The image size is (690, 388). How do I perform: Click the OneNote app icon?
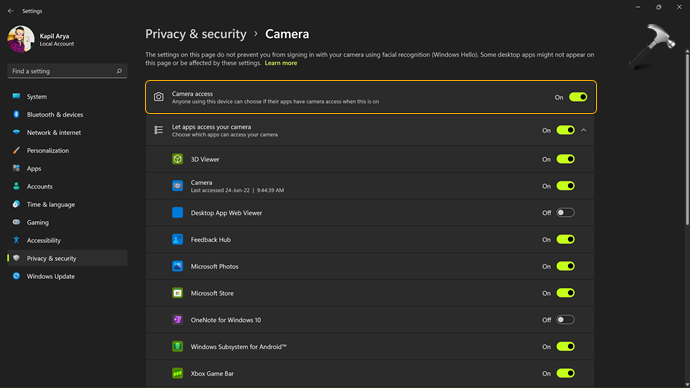click(177, 320)
